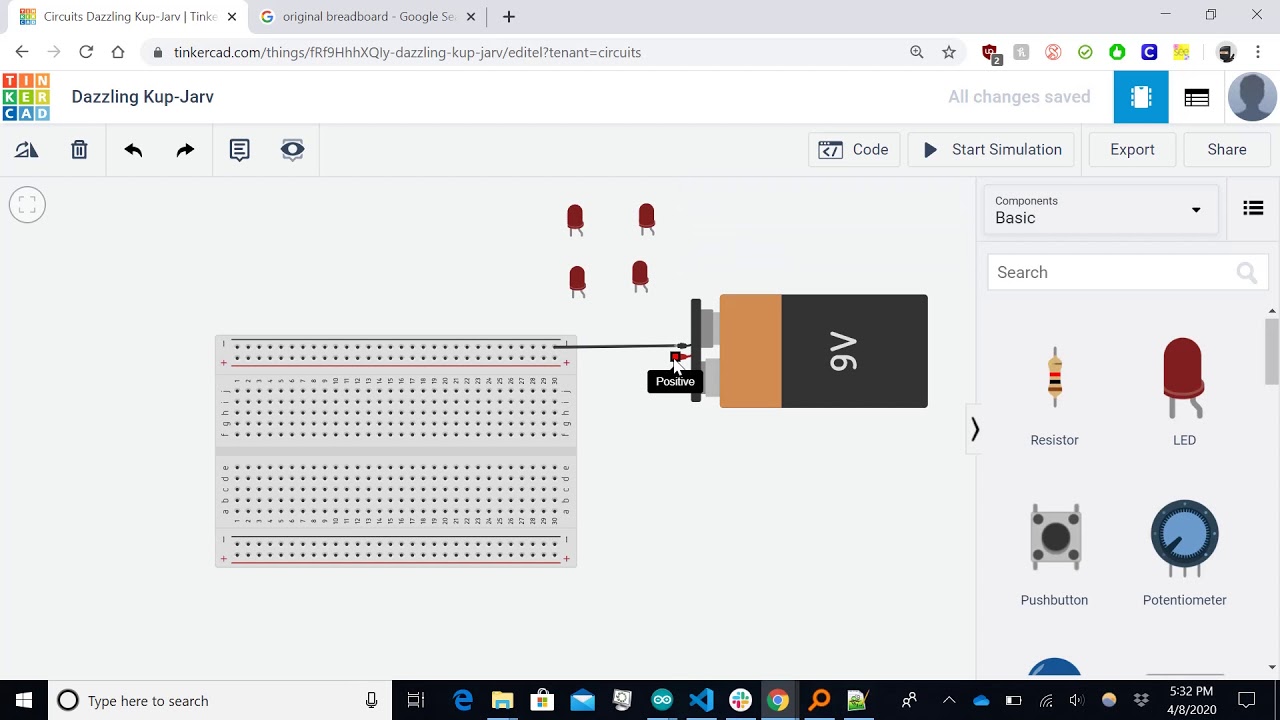The image size is (1280, 720).
Task: Redo the last action
Action: (x=185, y=150)
